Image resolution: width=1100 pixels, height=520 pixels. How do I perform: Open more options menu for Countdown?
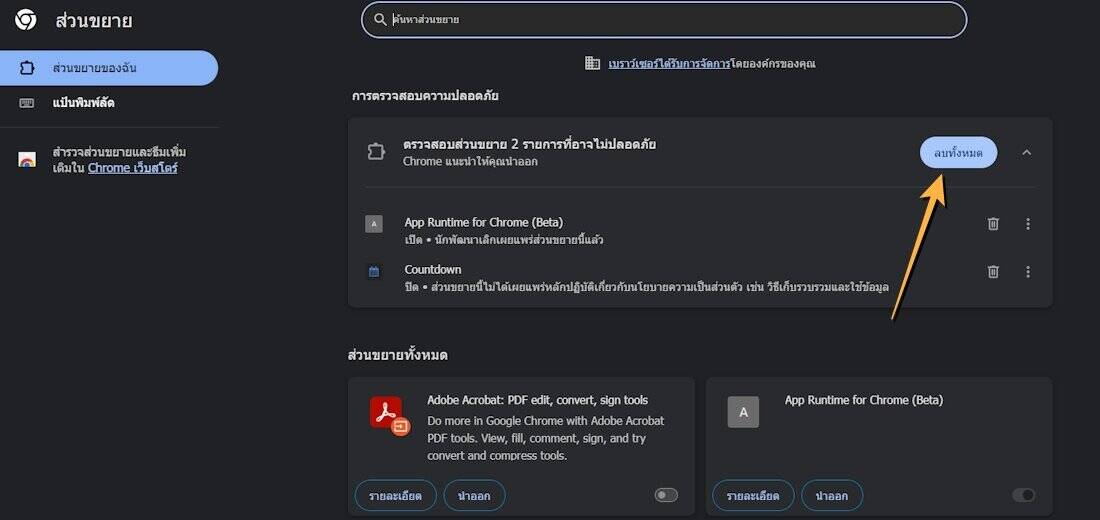coord(1028,272)
